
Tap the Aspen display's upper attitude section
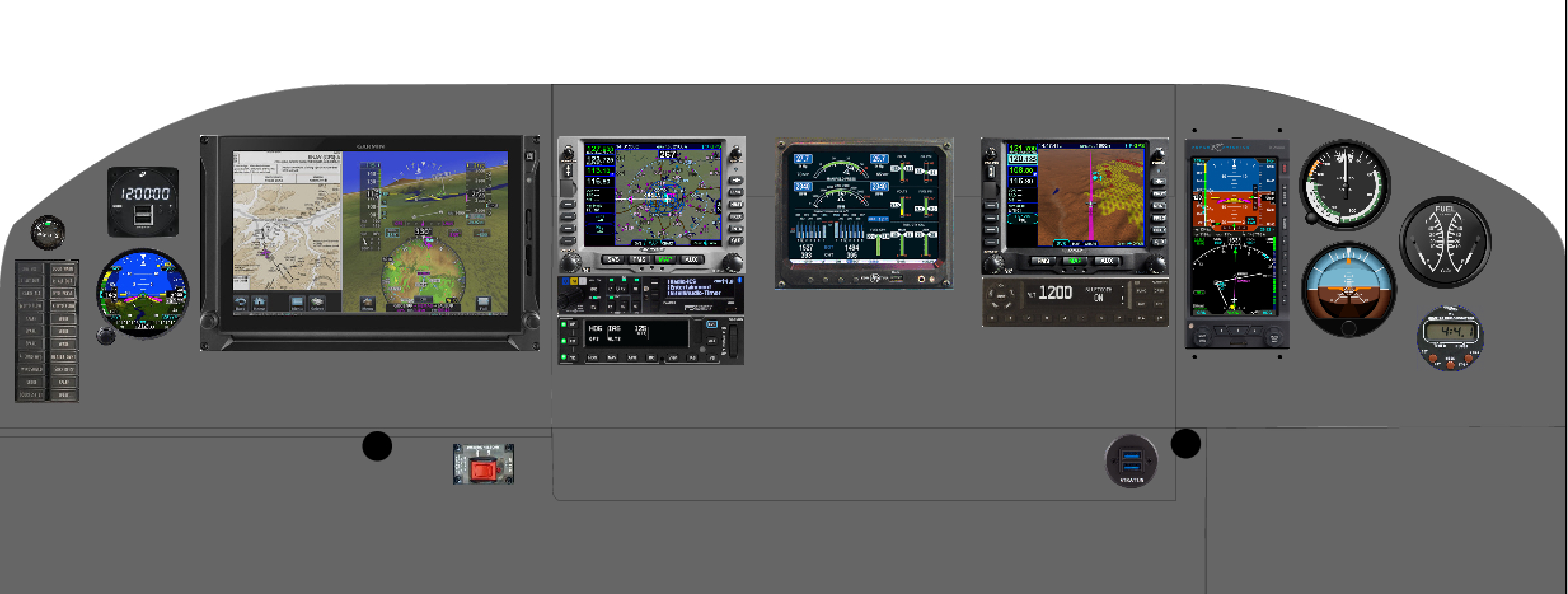pos(1234,195)
